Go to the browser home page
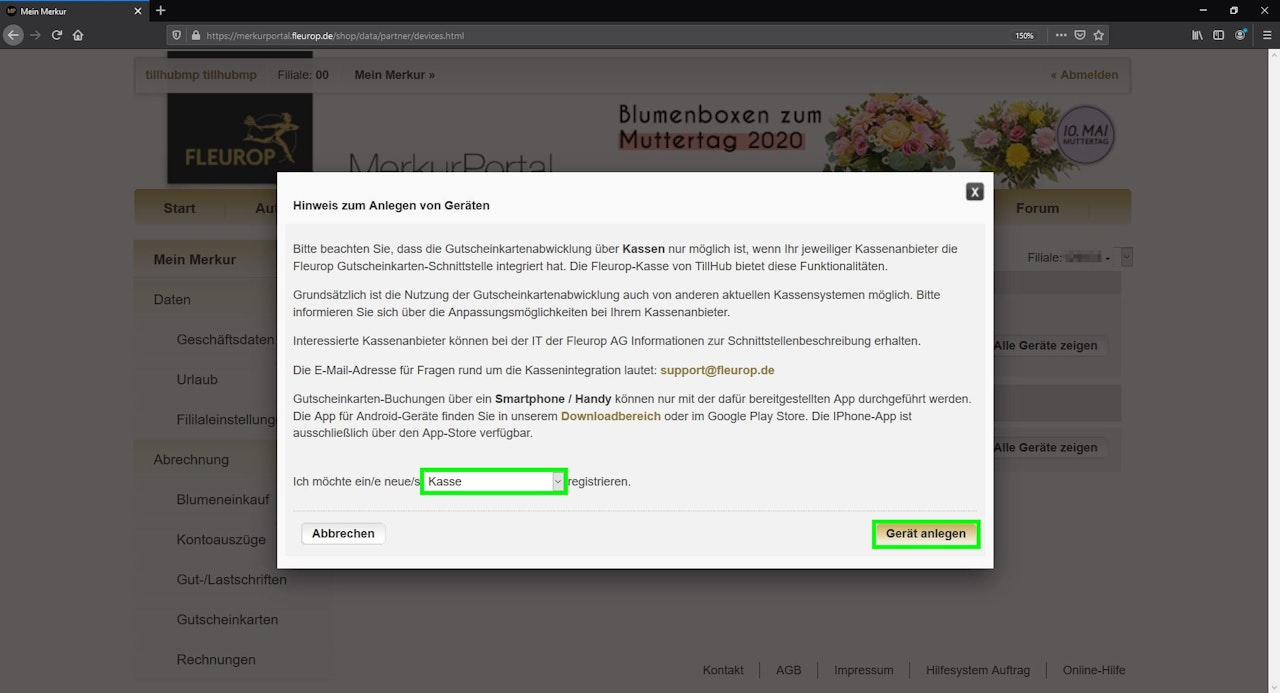The width and height of the screenshot is (1280, 693). tap(78, 35)
